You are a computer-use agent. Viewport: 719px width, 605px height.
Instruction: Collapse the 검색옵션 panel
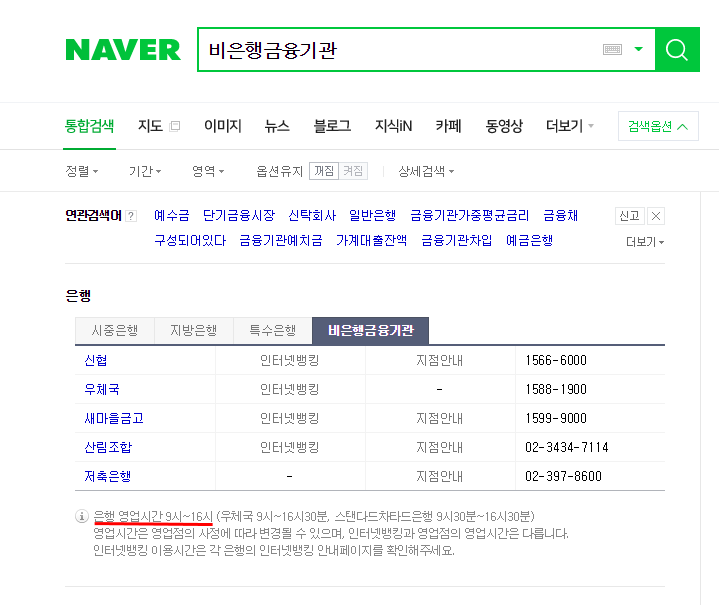[x=658, y=126]
